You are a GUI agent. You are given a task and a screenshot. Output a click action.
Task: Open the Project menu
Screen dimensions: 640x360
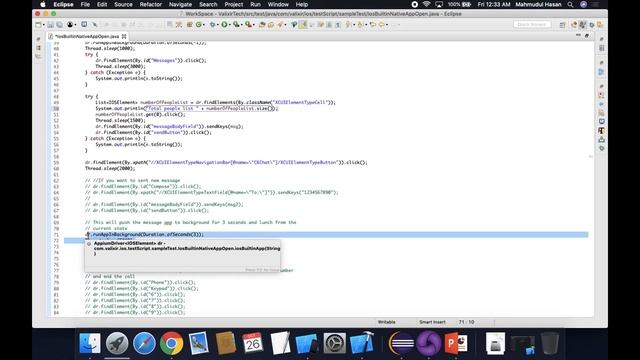coord(233,4)
